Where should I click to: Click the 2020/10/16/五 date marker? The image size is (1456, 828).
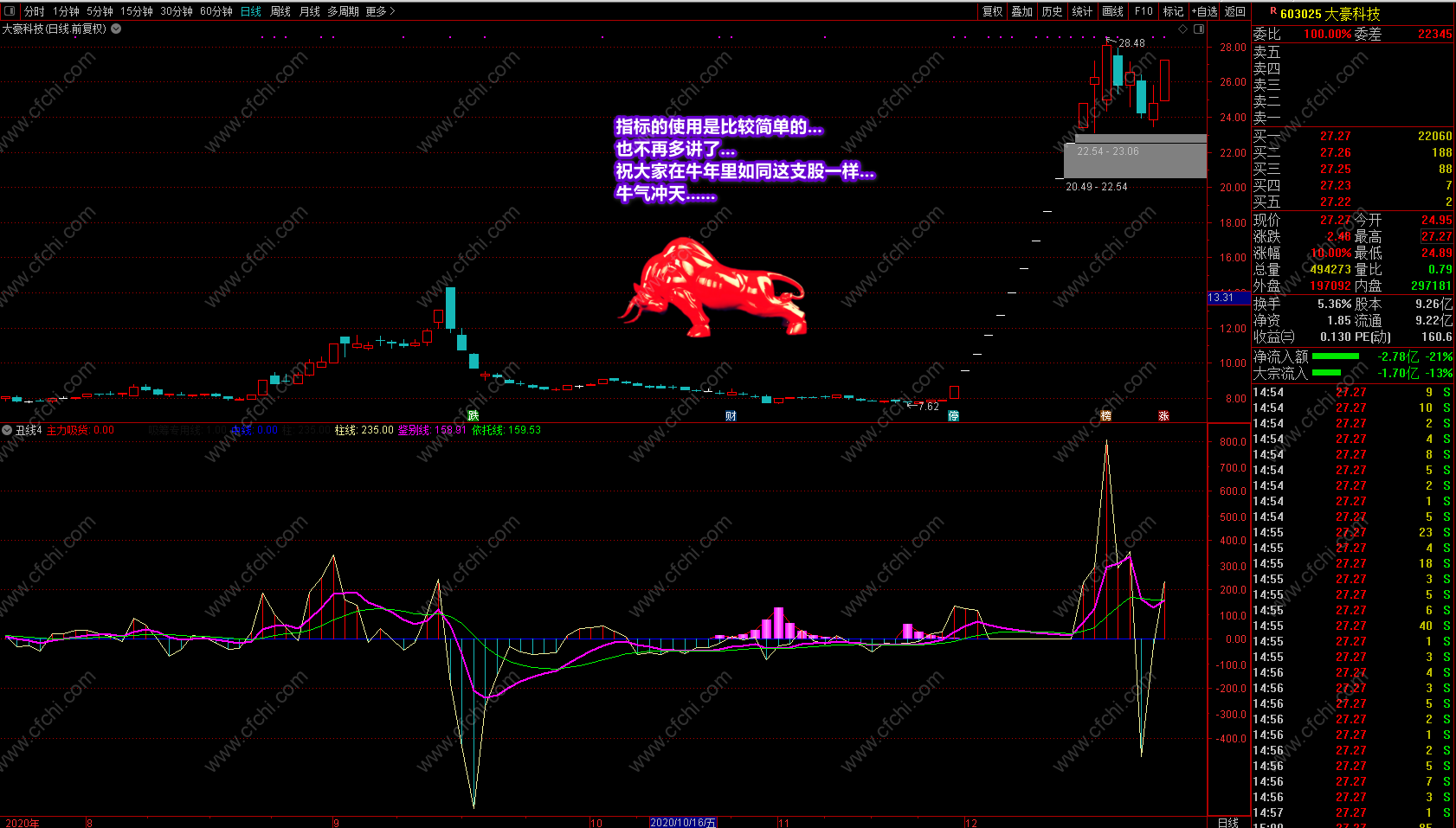pyautogui.click(x=683, y=822)
